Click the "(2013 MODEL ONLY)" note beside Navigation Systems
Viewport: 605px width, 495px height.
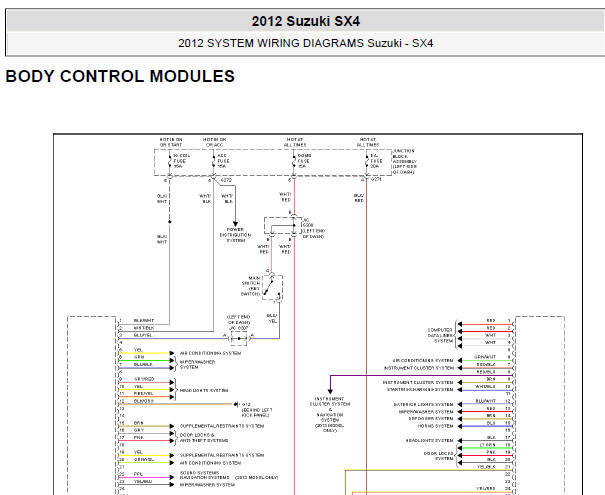point(256,478)
